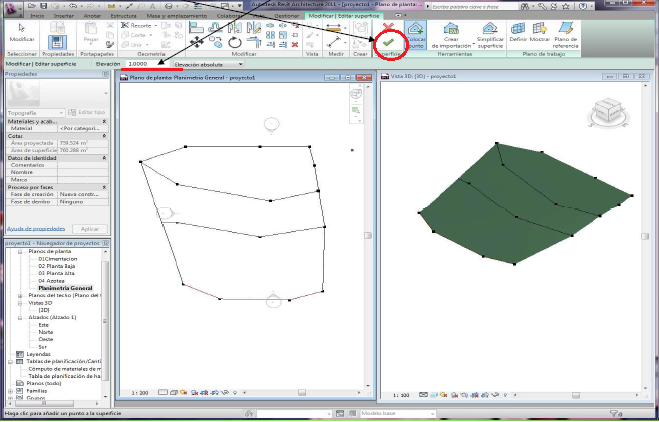Click the Crear de importación tool

[x=451, y=35]
